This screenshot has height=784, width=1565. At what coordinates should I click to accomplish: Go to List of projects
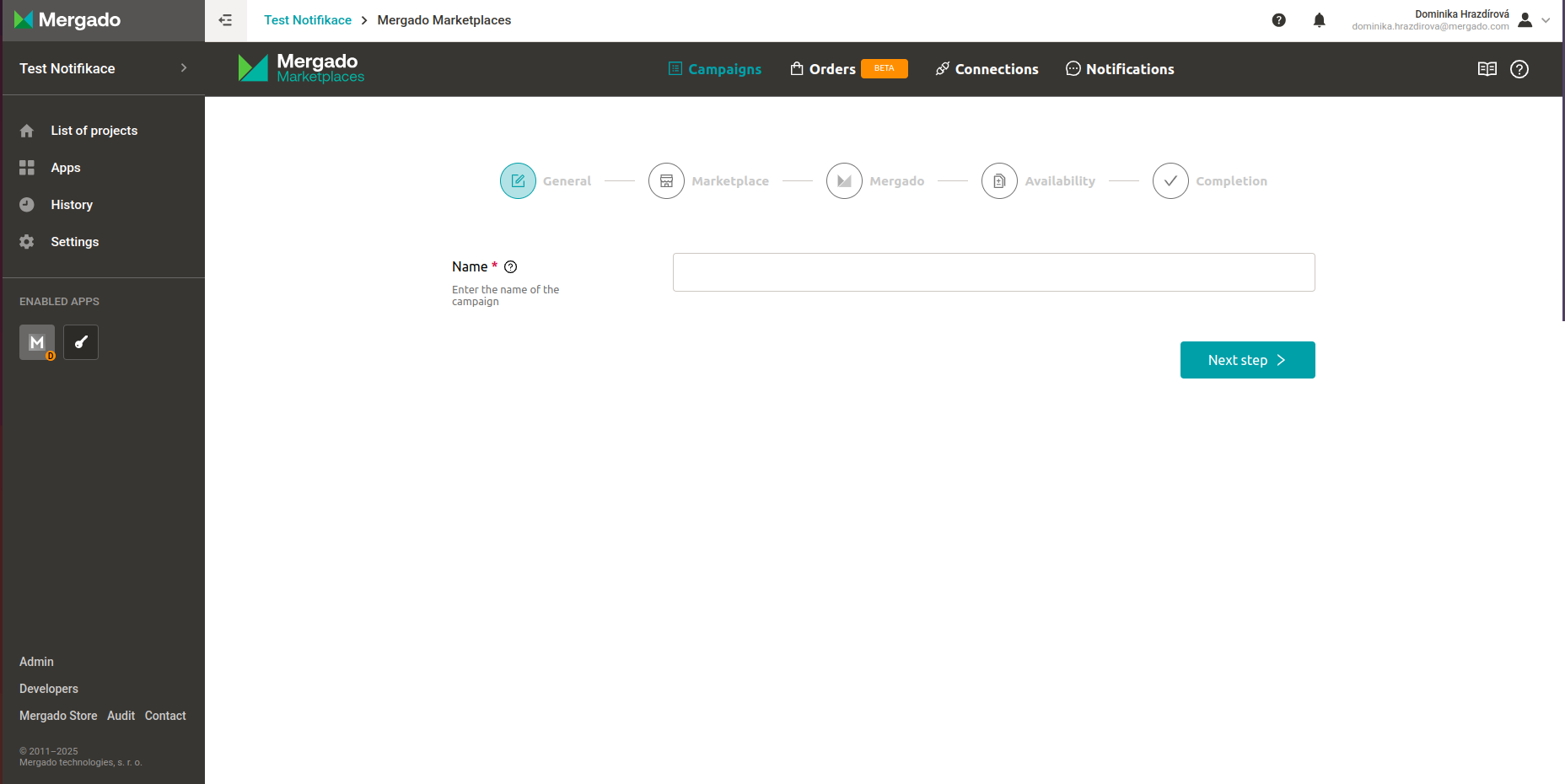pyautogui.click(x=94, y=131)
